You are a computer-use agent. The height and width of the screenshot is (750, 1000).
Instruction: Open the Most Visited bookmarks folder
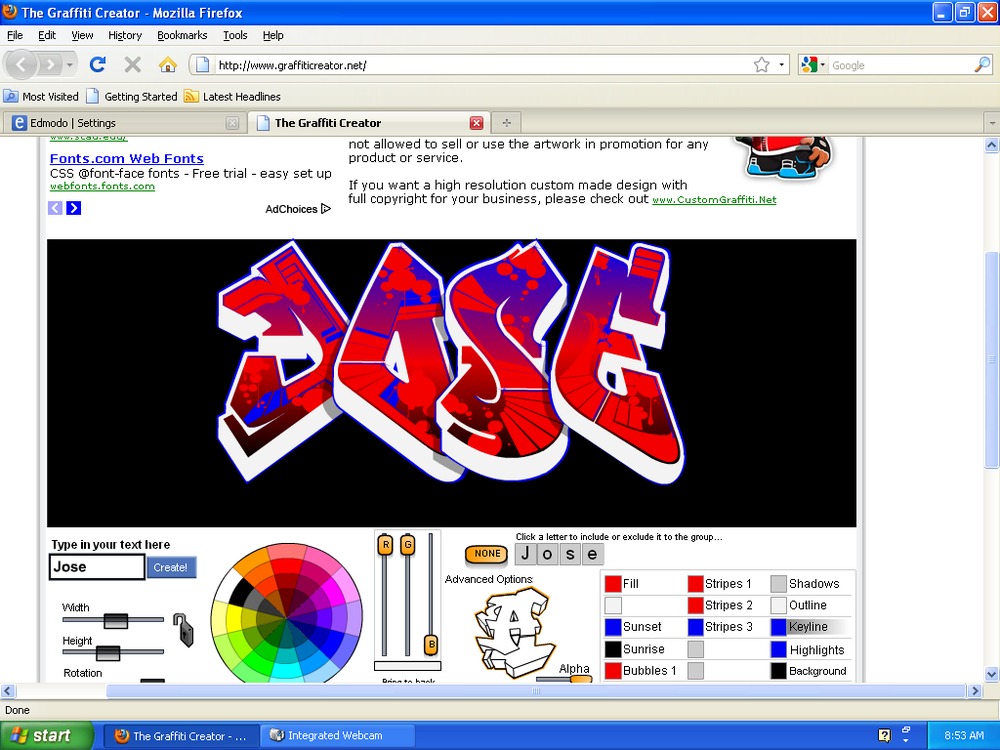[41, 96]
